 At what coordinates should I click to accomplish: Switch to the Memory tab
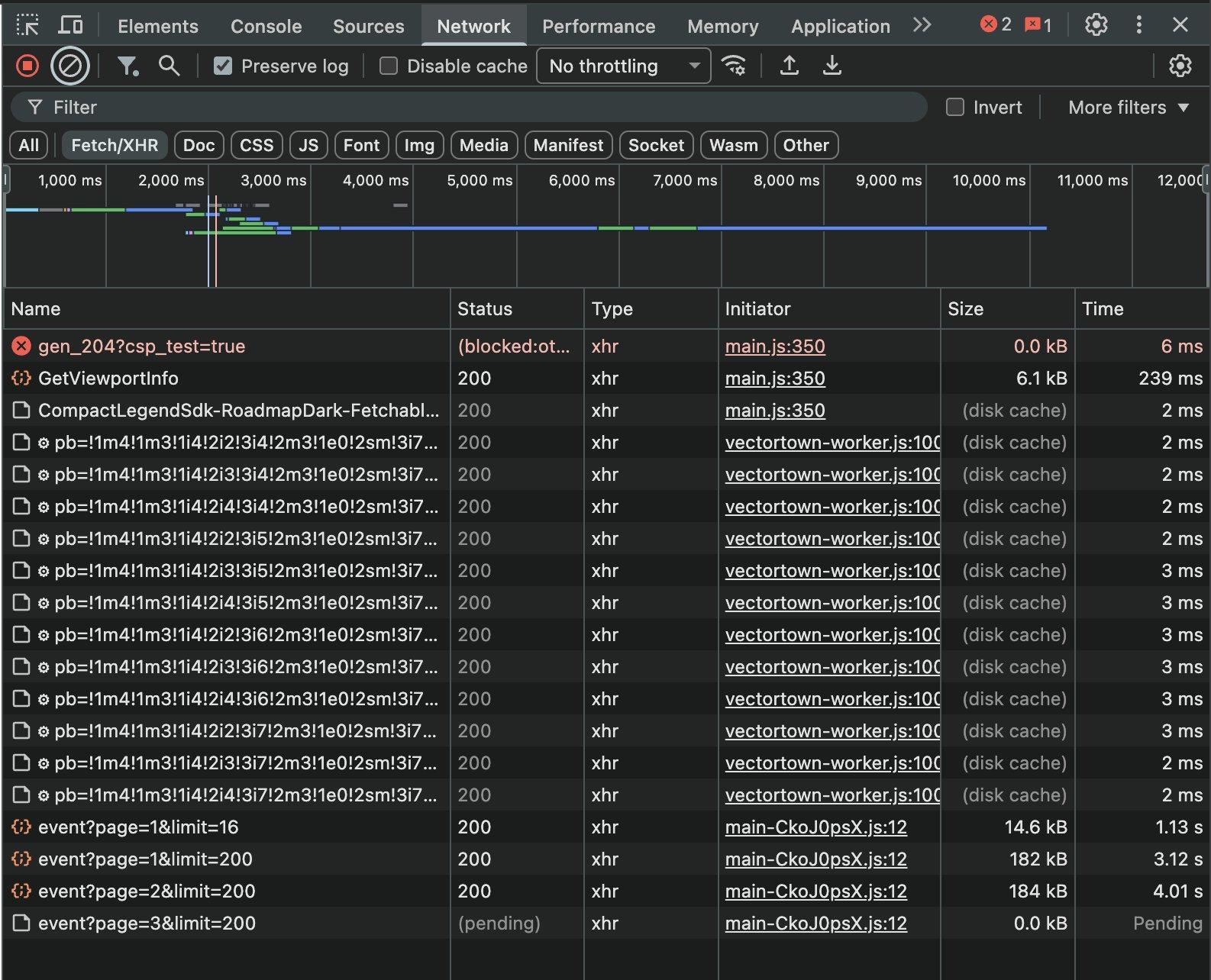pos(723,27)
